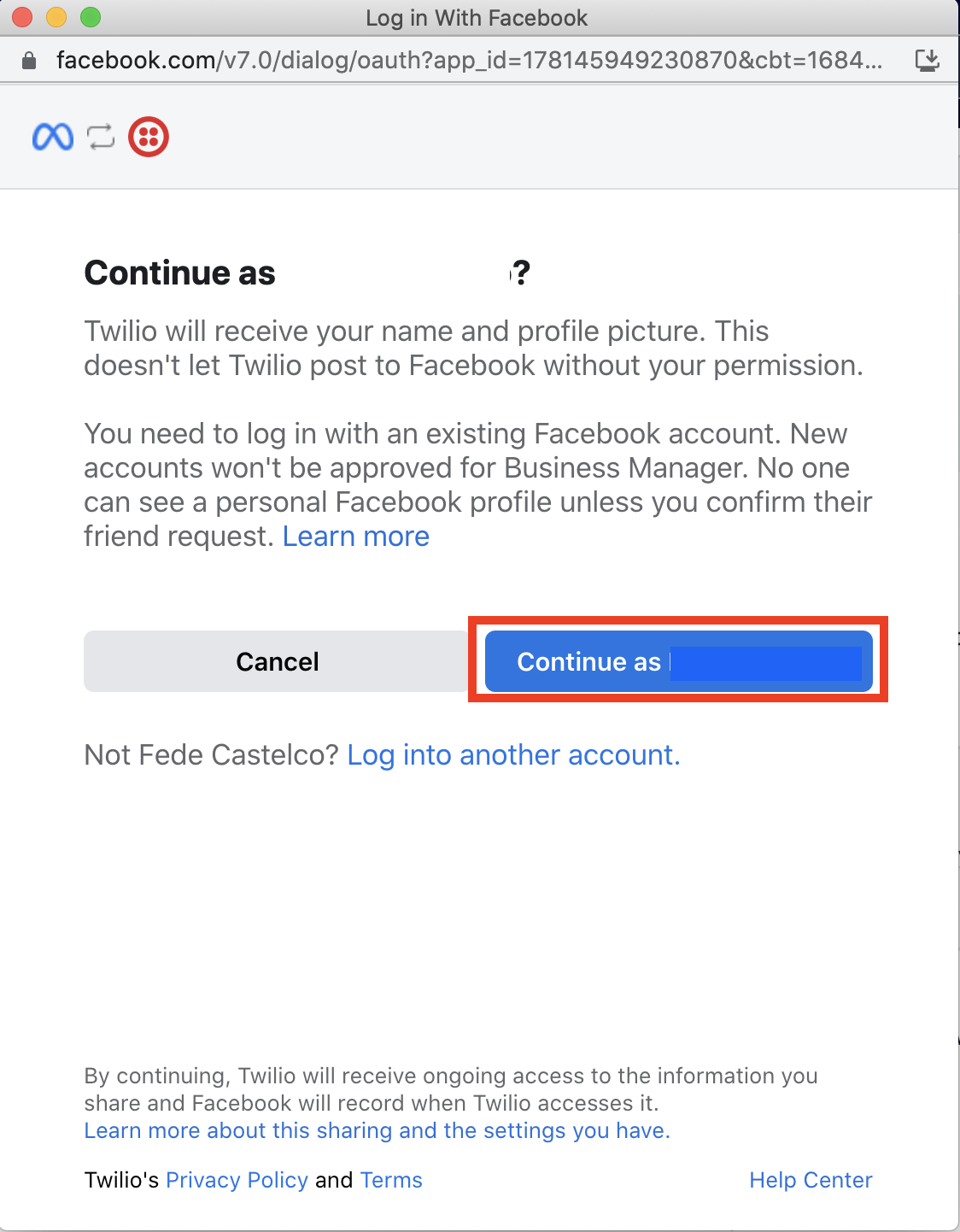Open Twilio's Privacy Policy link
The image size is (960, 1232).
pyautogui.click(x=237, y=1180)
